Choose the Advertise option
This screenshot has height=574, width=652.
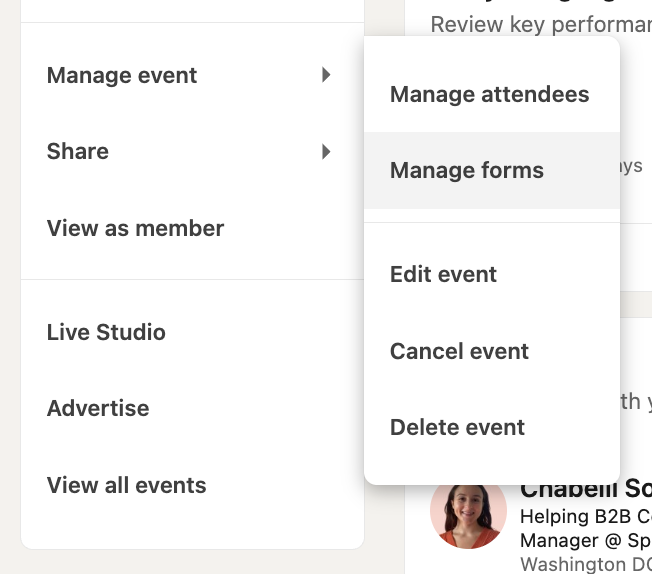(193, 408)
